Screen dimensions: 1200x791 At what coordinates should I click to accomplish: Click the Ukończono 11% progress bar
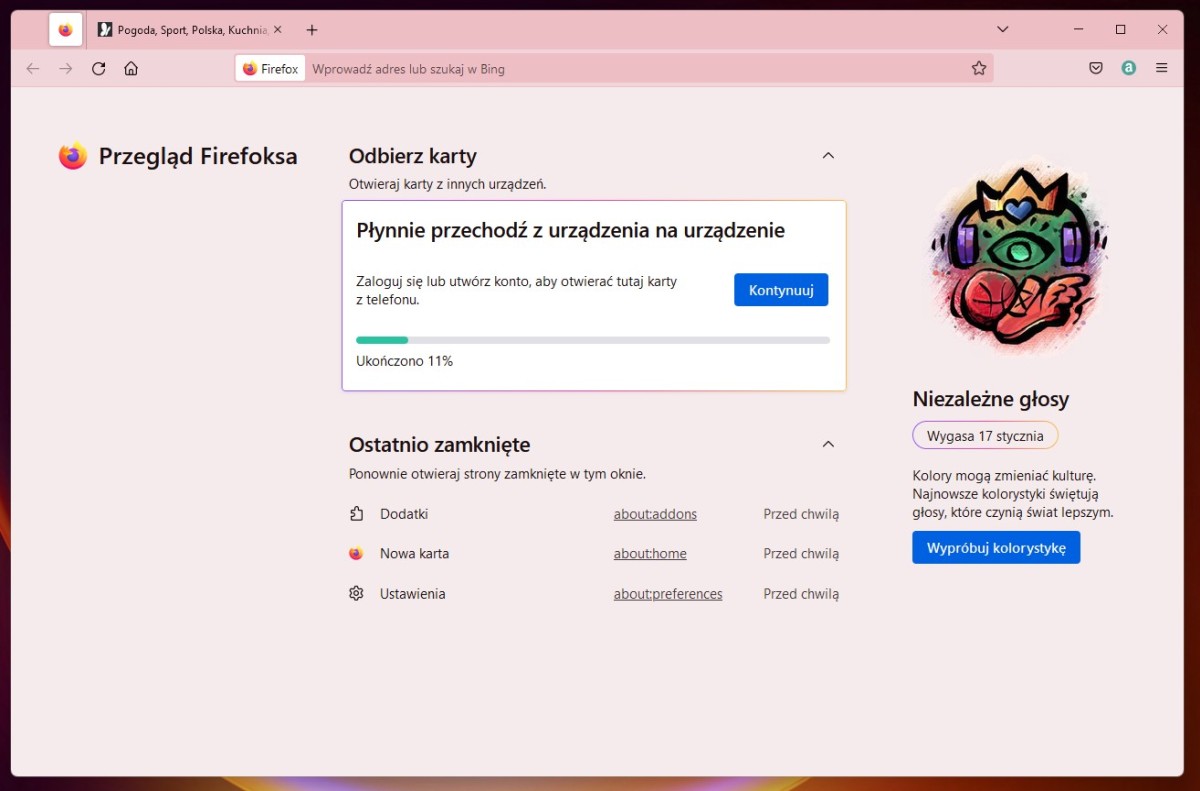[x=592, y=340]
